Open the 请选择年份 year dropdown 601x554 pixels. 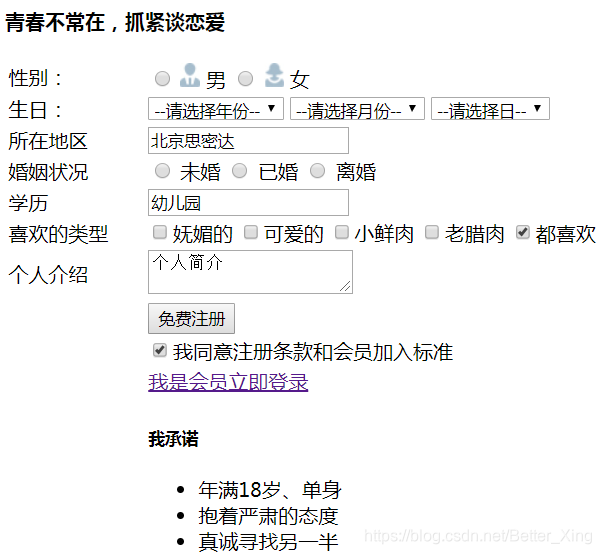click(x=216, y=109)
